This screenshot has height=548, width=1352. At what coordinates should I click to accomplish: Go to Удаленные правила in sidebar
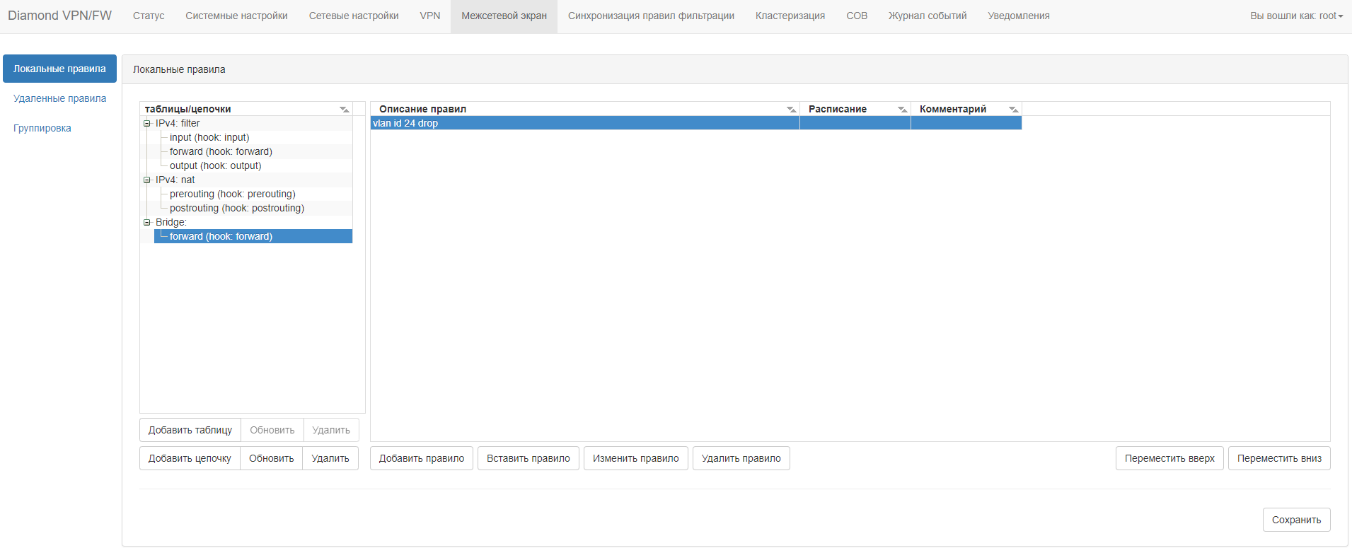[60, 98]
